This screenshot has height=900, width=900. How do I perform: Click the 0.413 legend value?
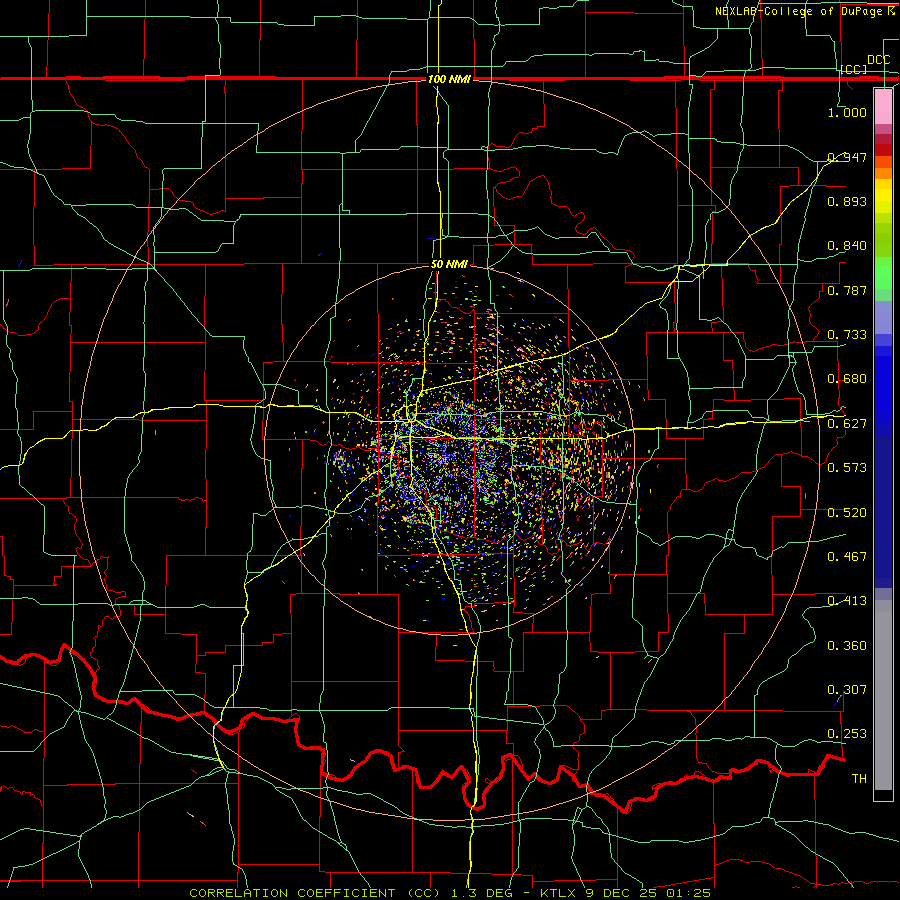click(847, 601)
